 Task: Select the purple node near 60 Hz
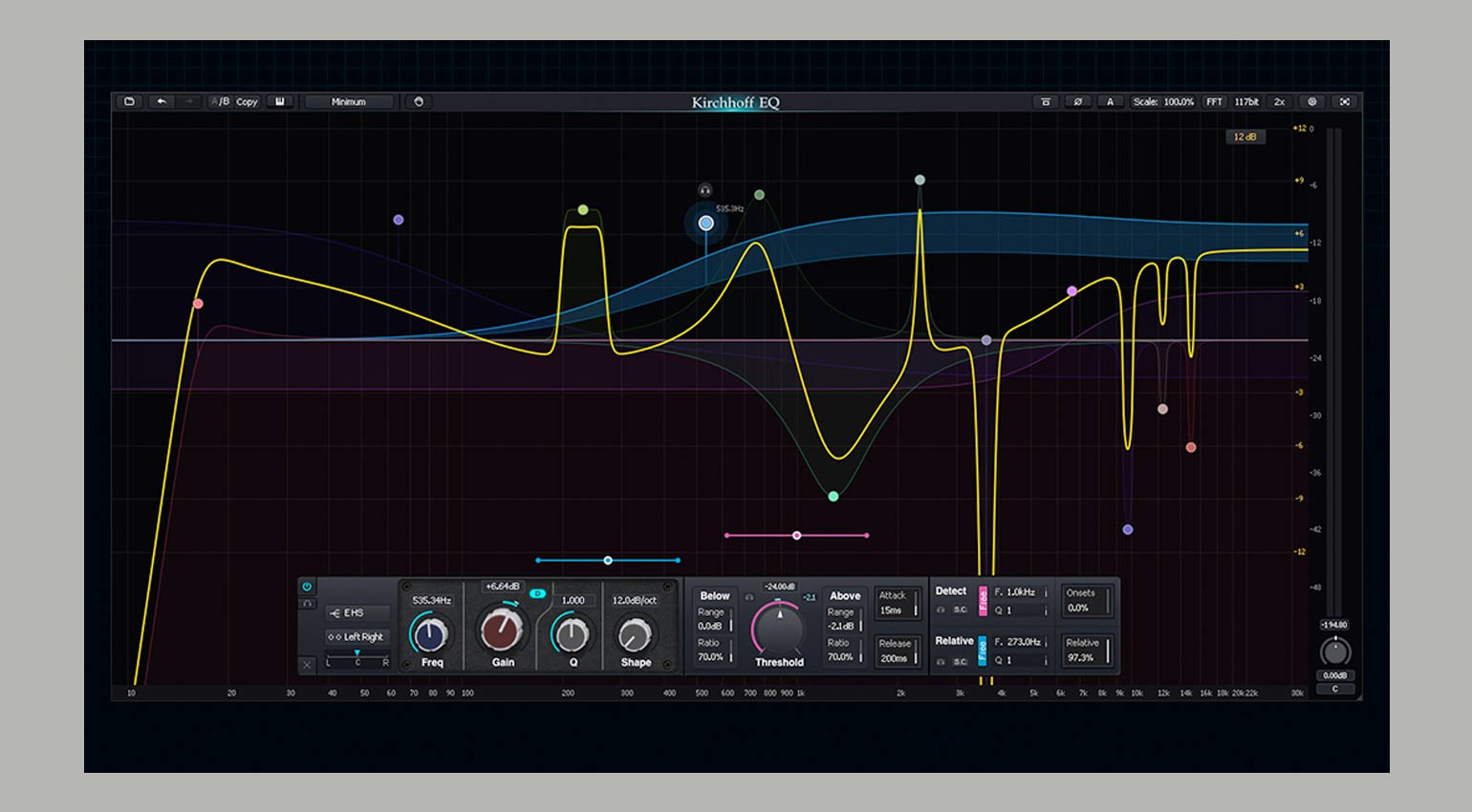(x=399, y=220)
